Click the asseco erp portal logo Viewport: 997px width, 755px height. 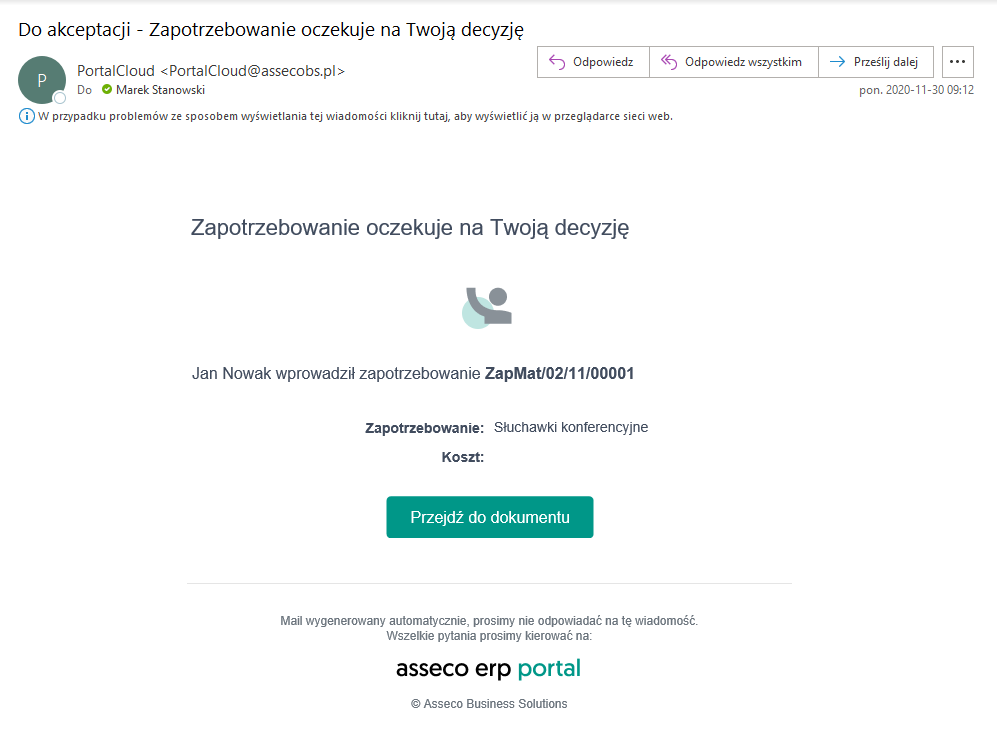tap(488, 668)
